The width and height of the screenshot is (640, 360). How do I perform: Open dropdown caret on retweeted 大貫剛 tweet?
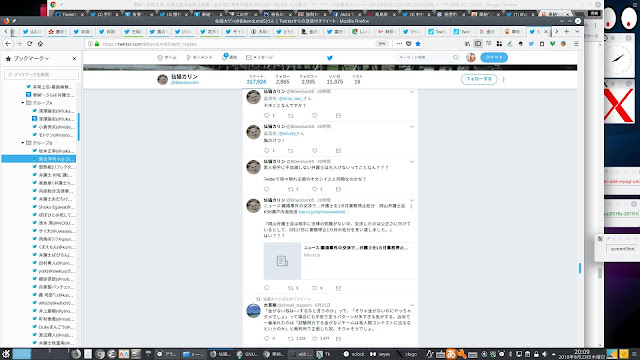(412, 305)
